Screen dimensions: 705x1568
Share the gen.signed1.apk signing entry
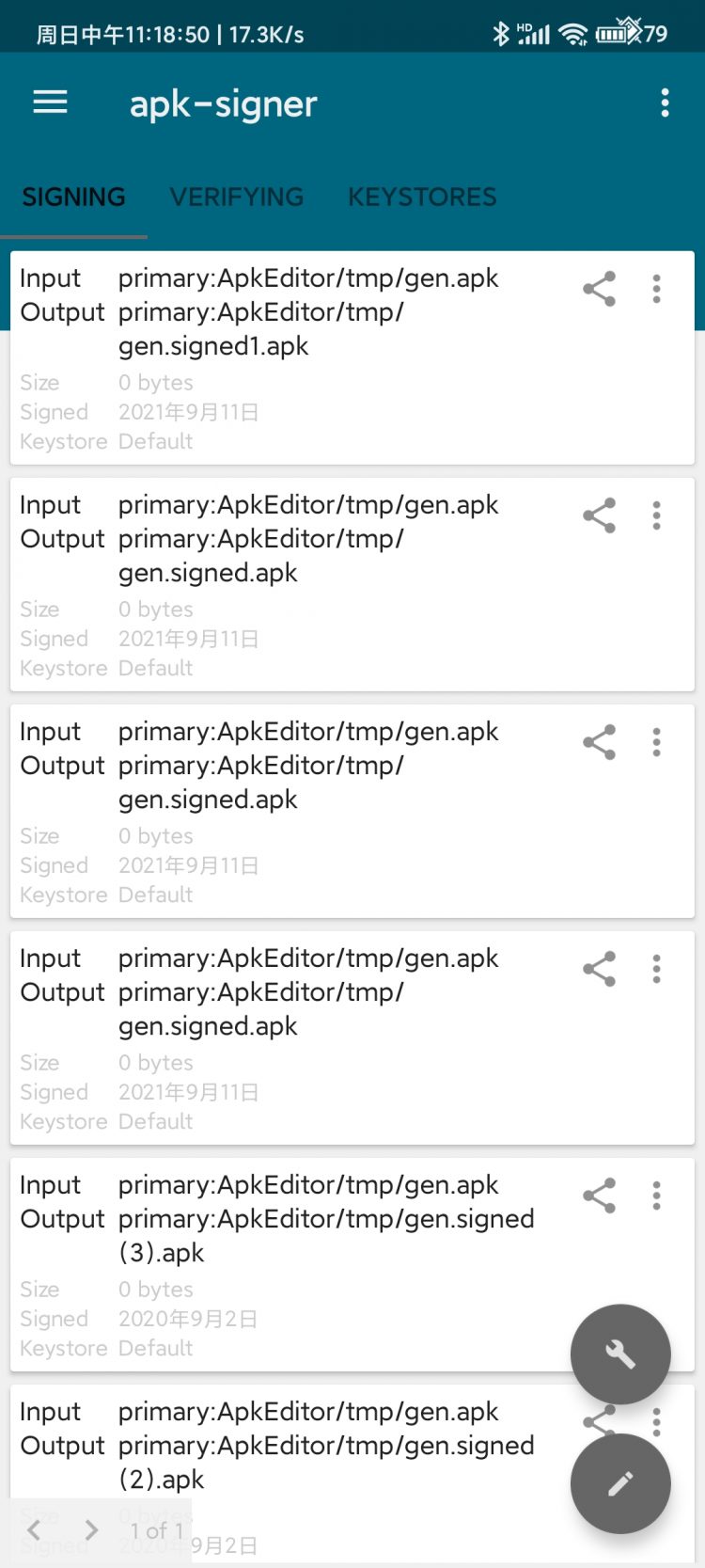tap(599, 290)
